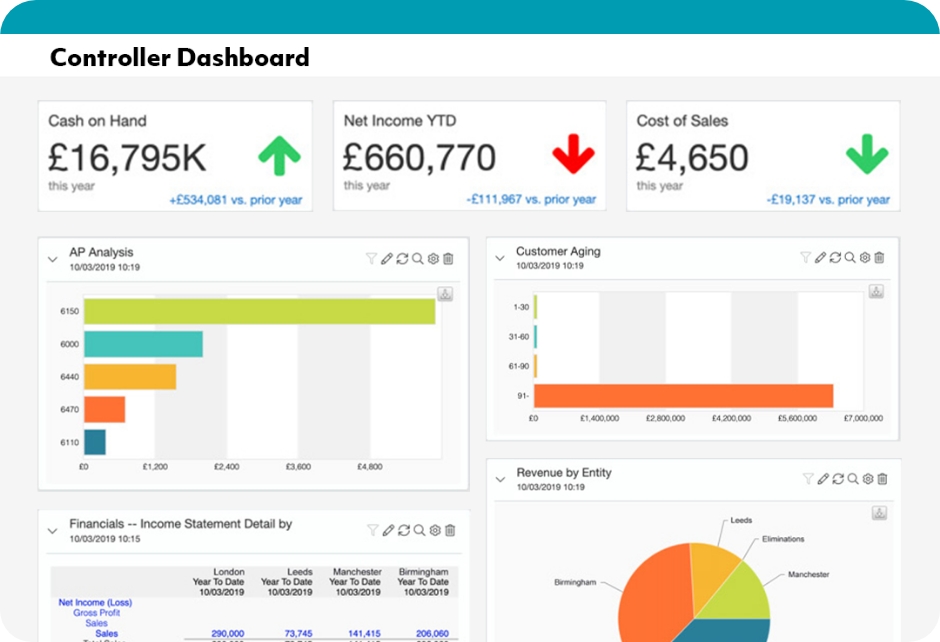Screen dimensions: 940x642
Task: Open settings gear in AP Analysis panel
Action: coord(433,259)
